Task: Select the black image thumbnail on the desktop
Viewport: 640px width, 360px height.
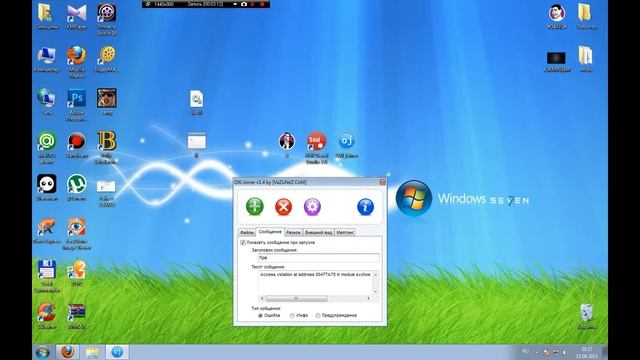Action: coord(556,61)
